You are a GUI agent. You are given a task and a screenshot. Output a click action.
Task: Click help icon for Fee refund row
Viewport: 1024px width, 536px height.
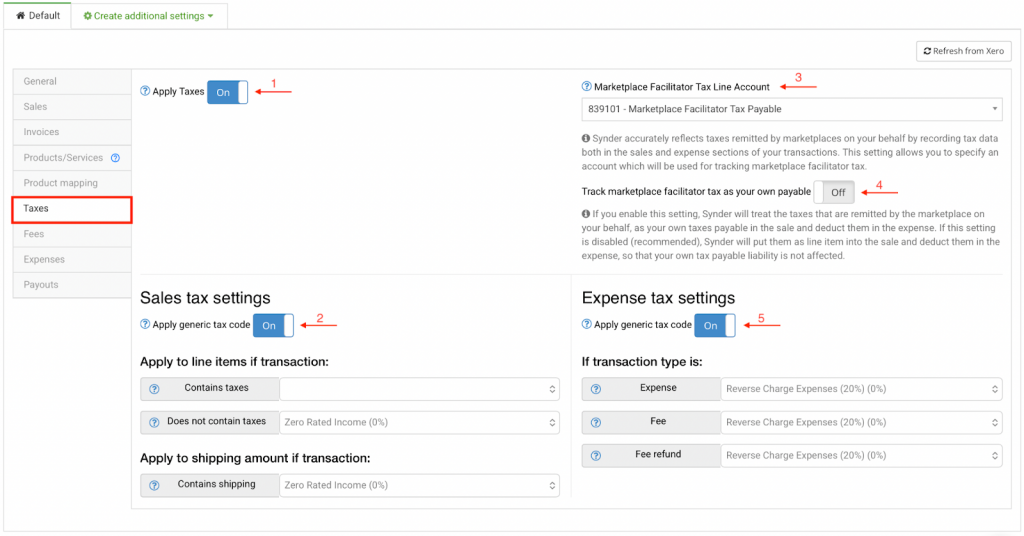(596, 456)
